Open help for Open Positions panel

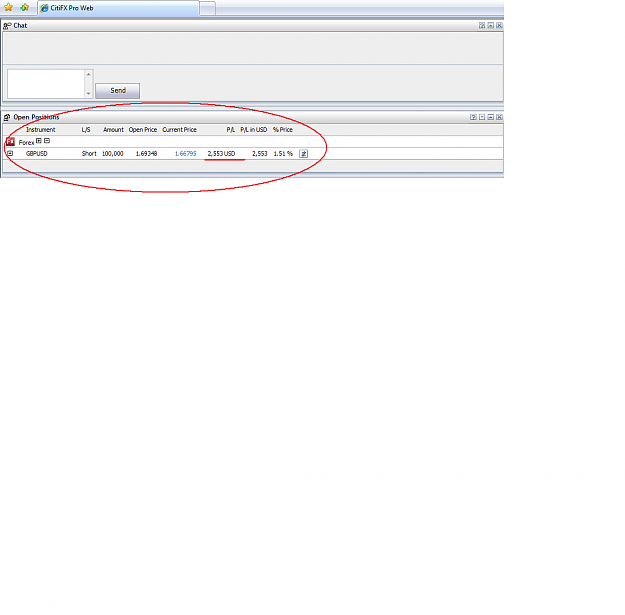[x=473, y=117]
